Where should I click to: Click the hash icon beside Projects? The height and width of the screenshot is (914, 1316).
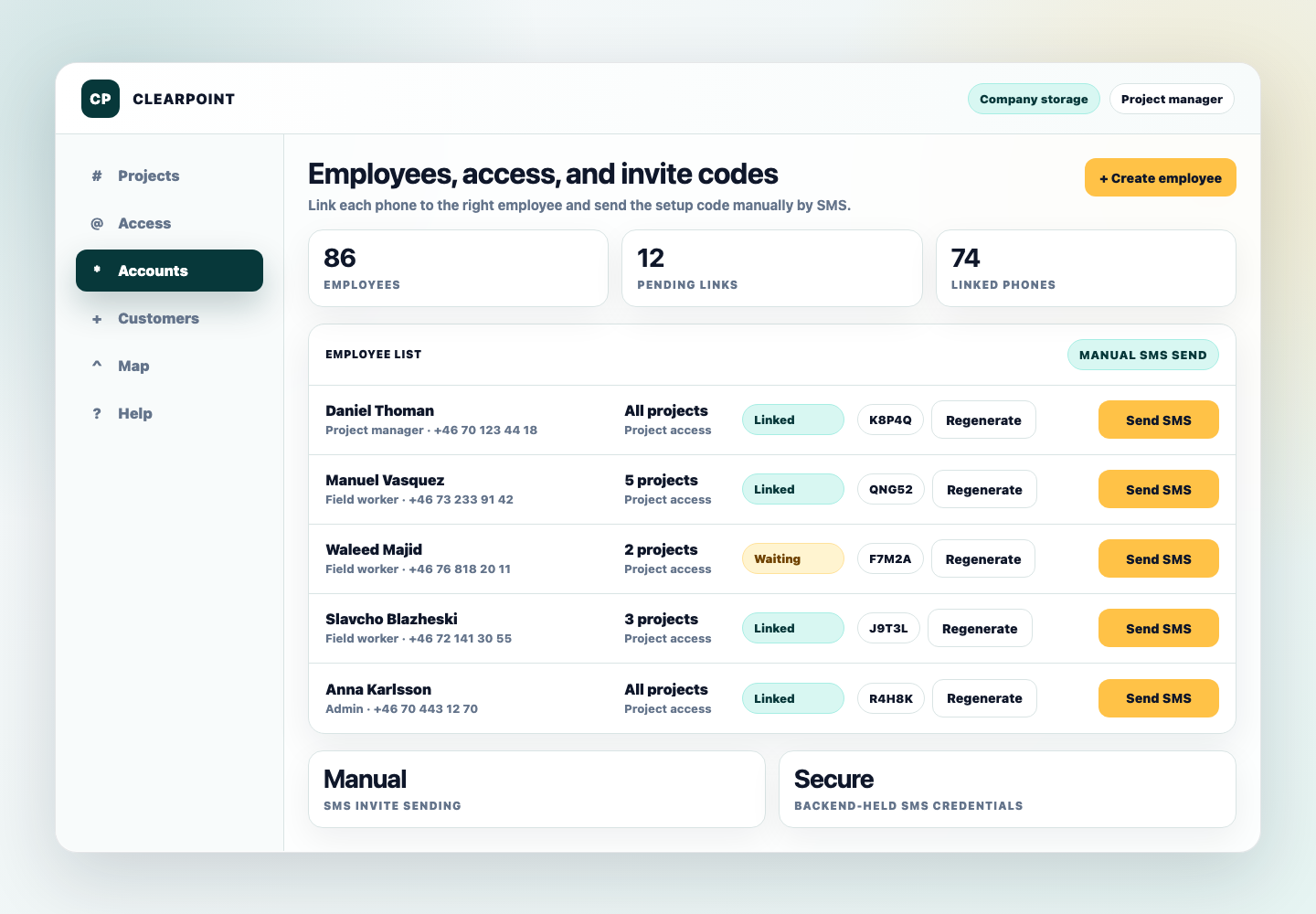point(97,175)
